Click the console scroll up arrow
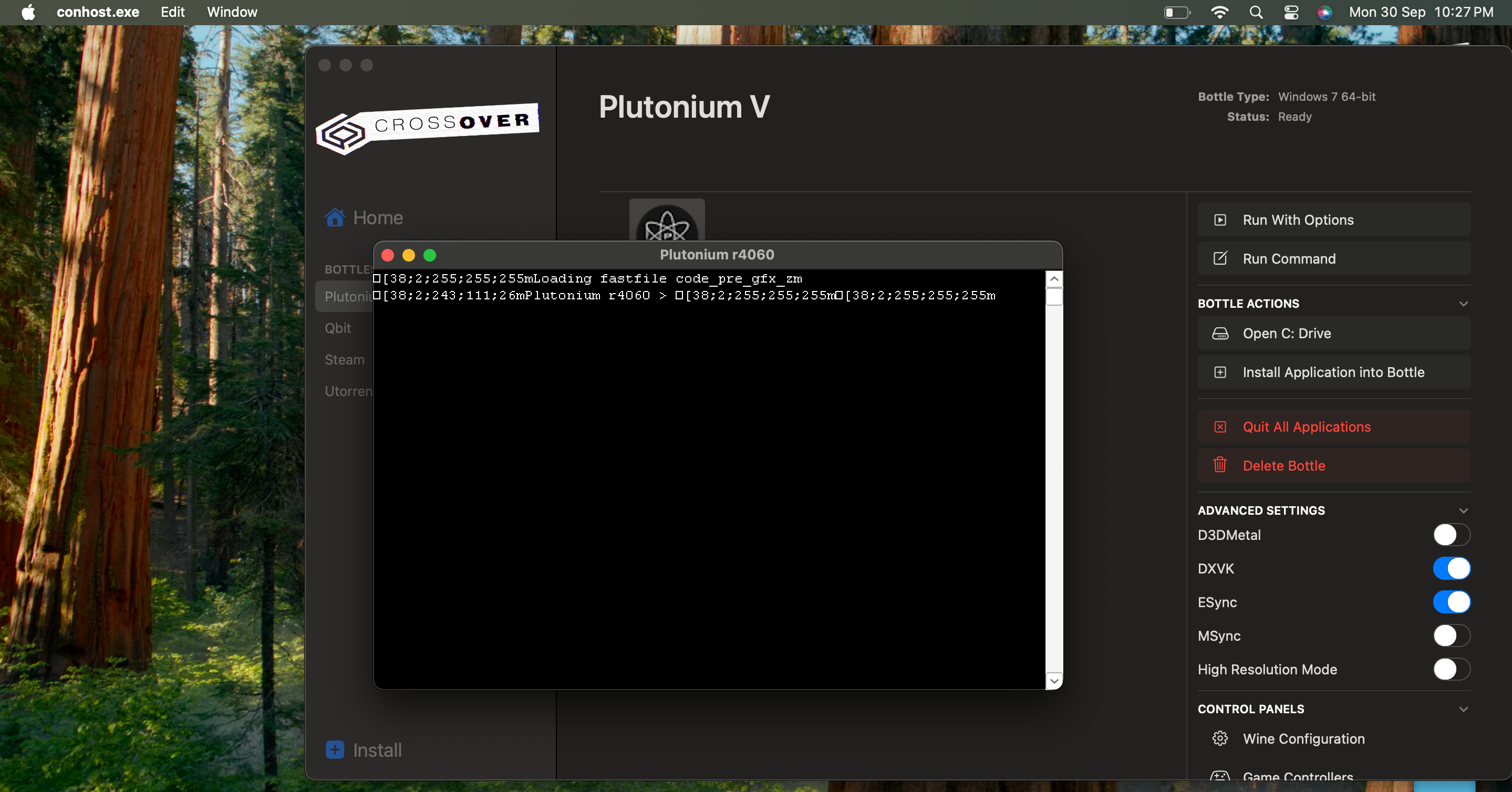1512x792 pixels. [1054, 279]
